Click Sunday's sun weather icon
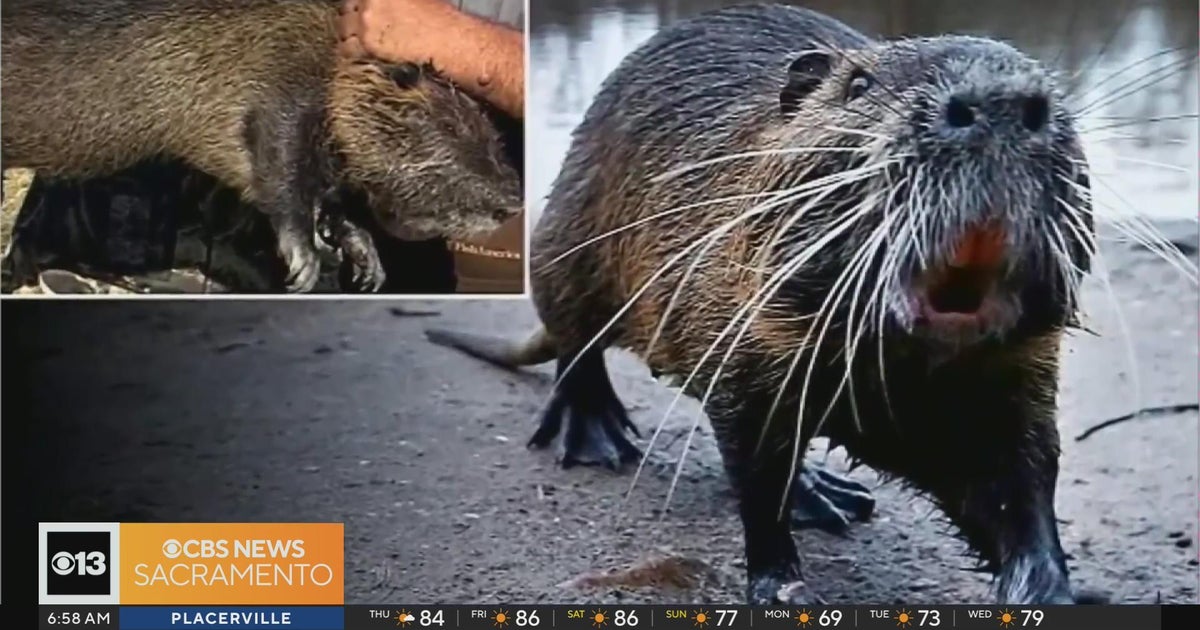Screen dimensions: 1200x630 [701, 618]
